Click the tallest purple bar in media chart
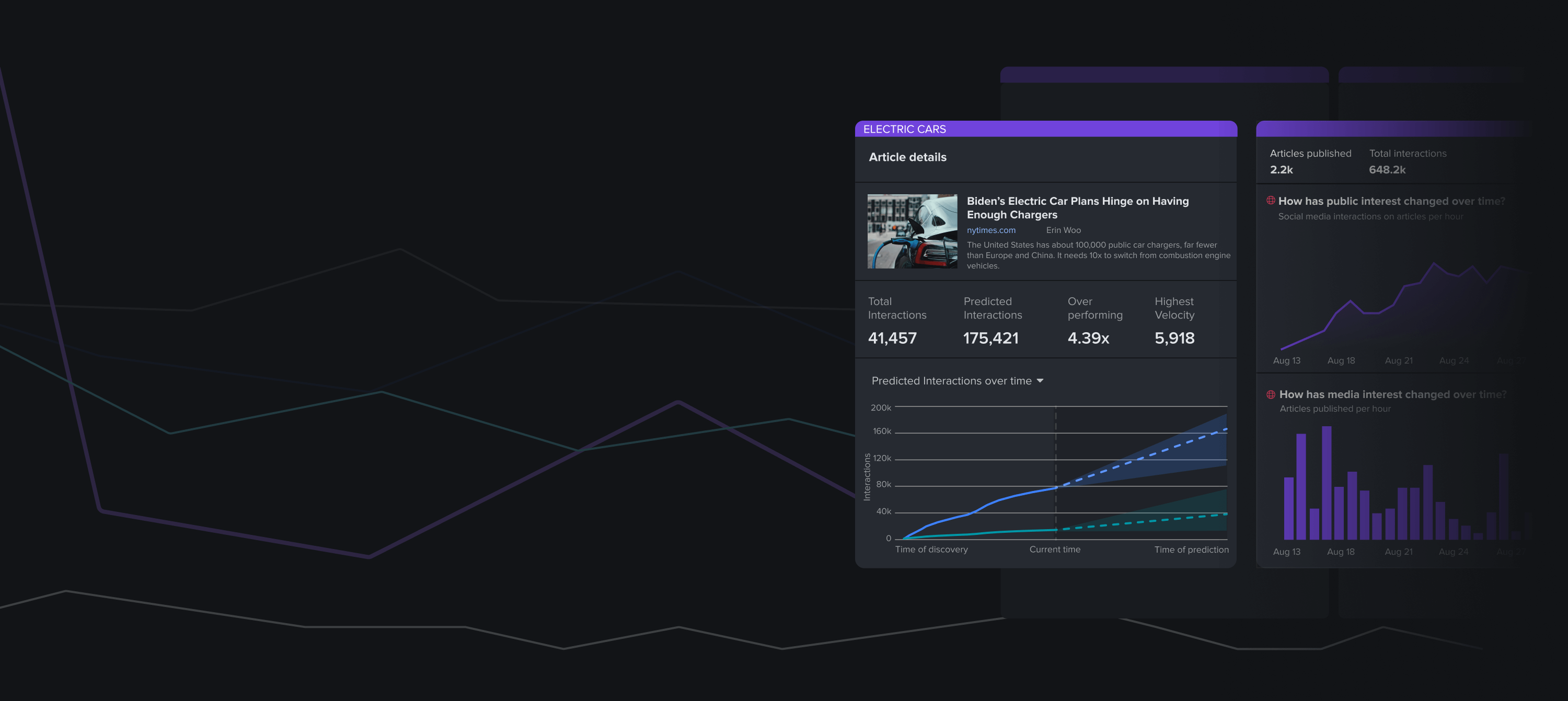The width and height of the screenshot is (1568, 701). tap(1327, 482)
